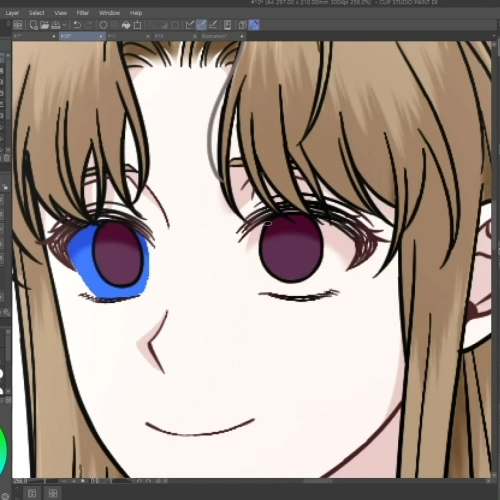This screenshot has height=500, width=500.
Task: Create a new canvas from toolbar
Action: pos(34,25)
